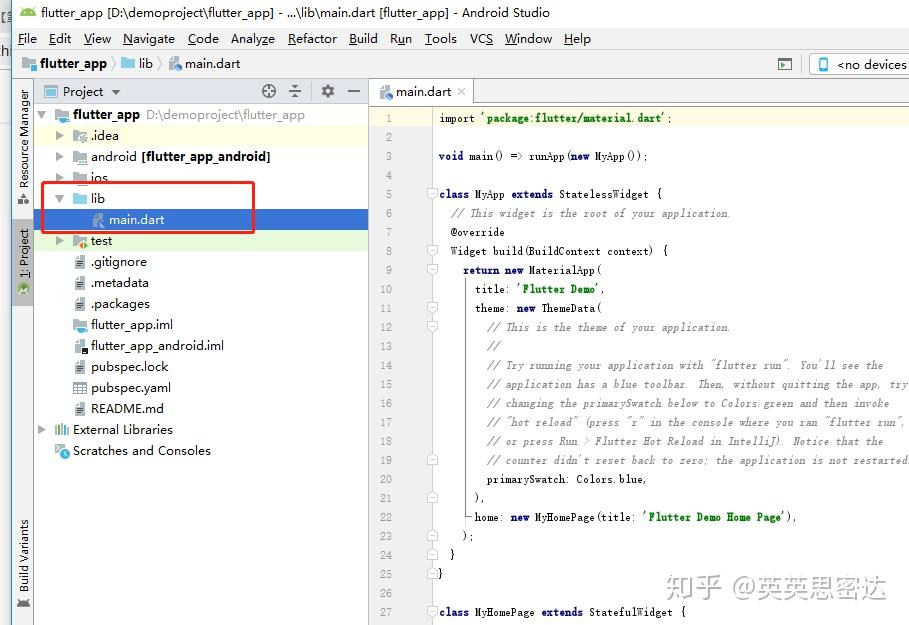Hide the Project panel with minus icon

354,91
